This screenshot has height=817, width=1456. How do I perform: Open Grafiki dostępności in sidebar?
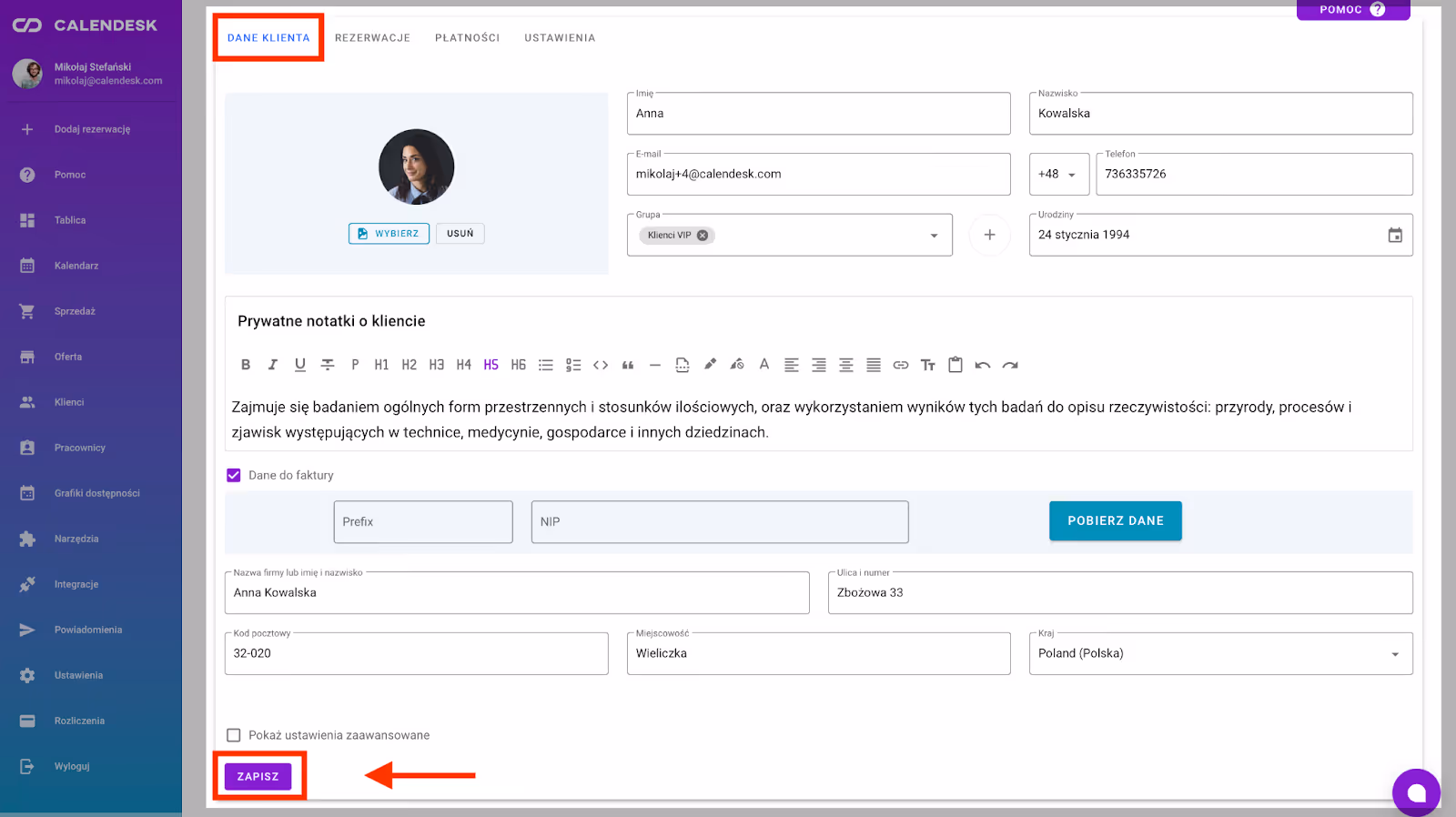(x=91, y=493)
